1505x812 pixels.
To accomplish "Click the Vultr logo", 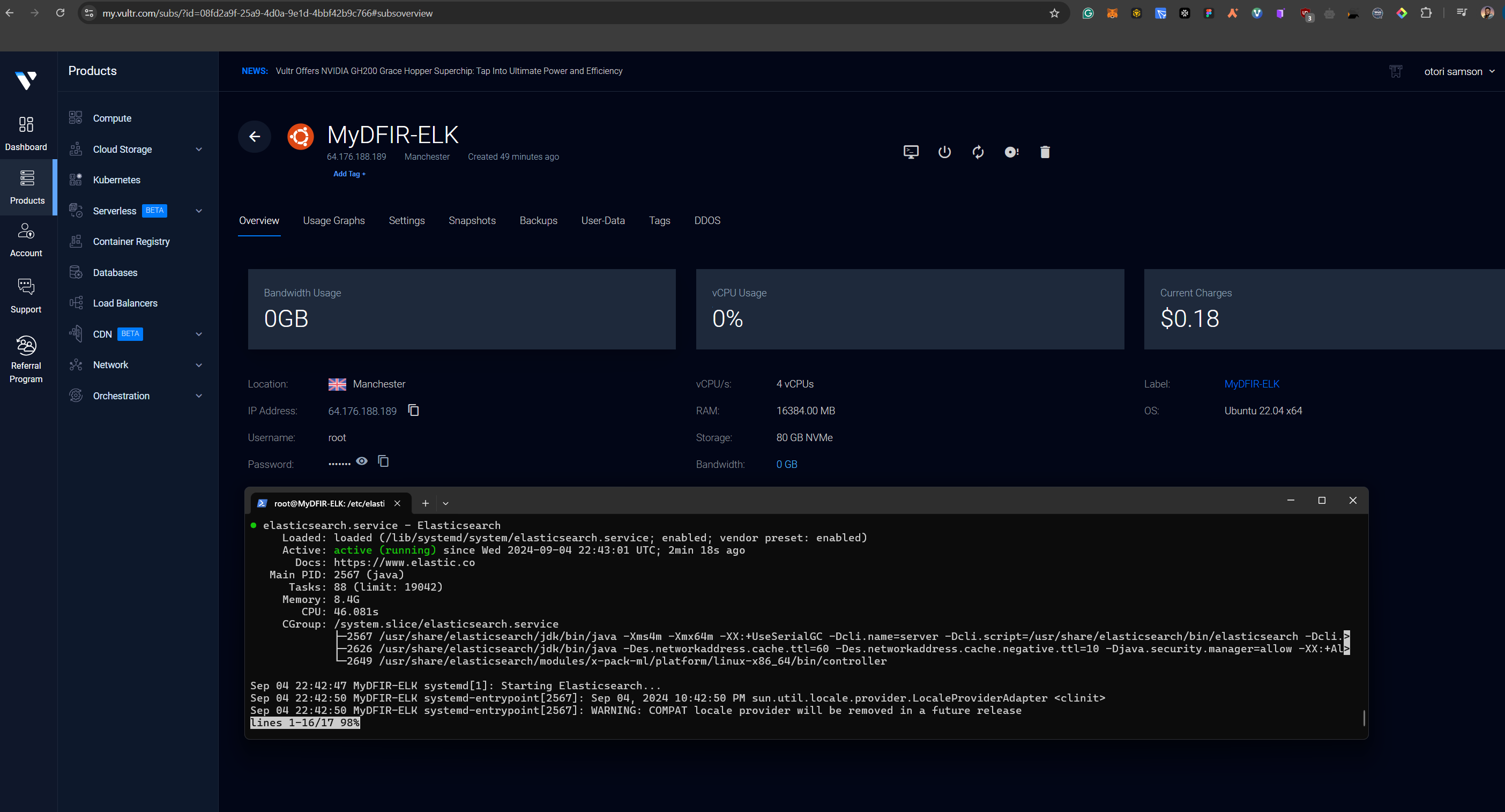I will 26,80.
